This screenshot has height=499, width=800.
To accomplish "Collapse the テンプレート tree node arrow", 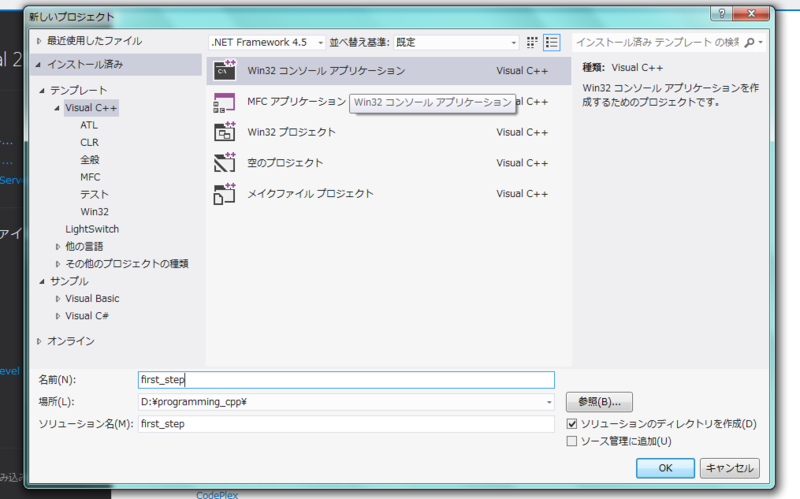I will point(42,91).
